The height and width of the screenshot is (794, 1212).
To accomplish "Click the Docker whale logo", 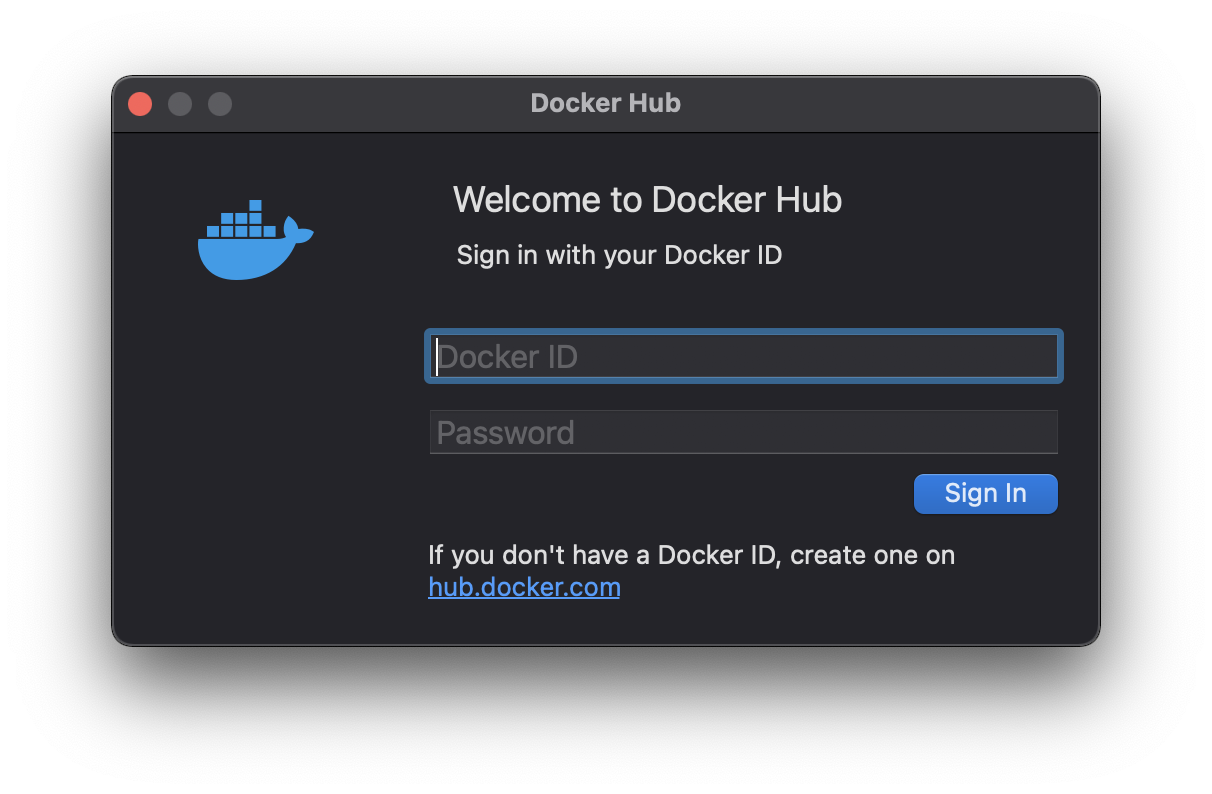I will point(255,240).
